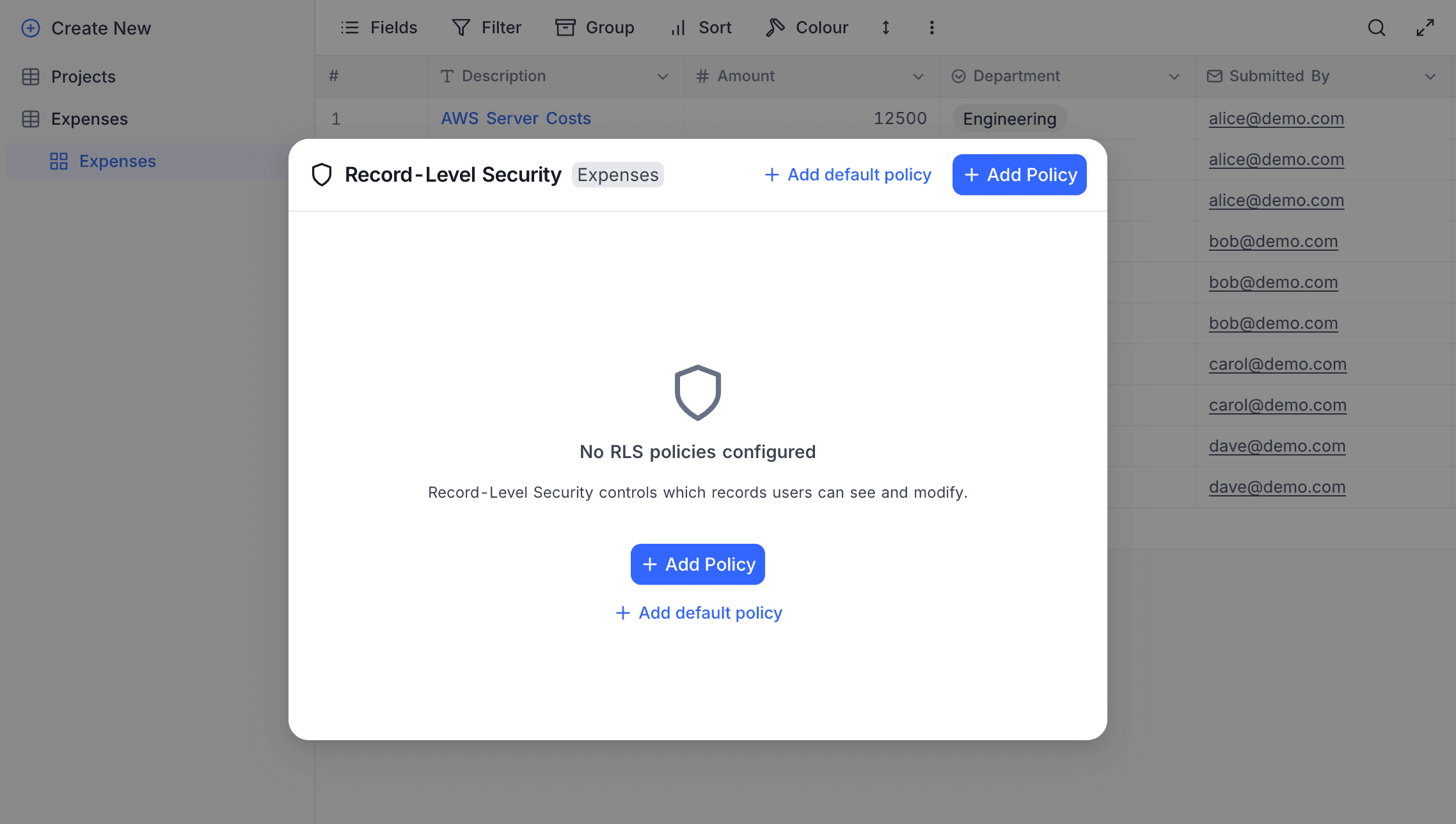Viewport: 1456px width, 824px height.
Task: Click the lower Add default policy link
Action: [x=699, y=613]
